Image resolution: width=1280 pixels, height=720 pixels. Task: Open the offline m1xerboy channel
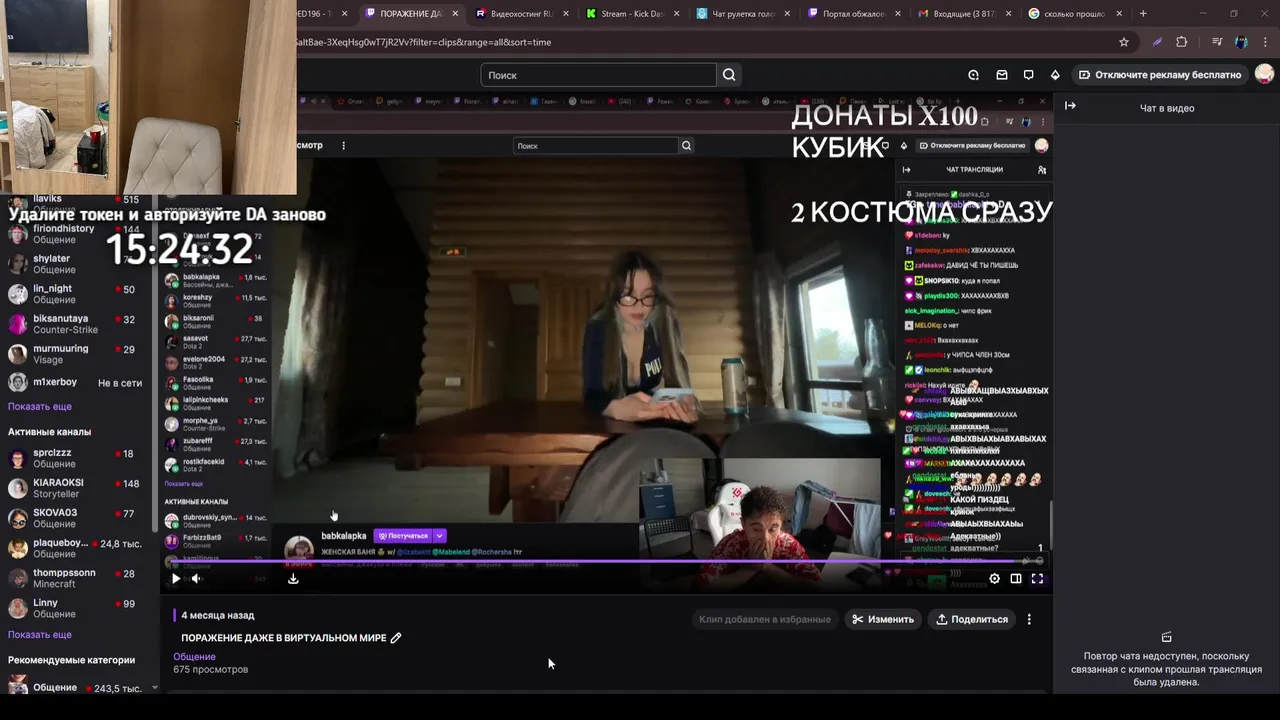[x=75, y=382]
